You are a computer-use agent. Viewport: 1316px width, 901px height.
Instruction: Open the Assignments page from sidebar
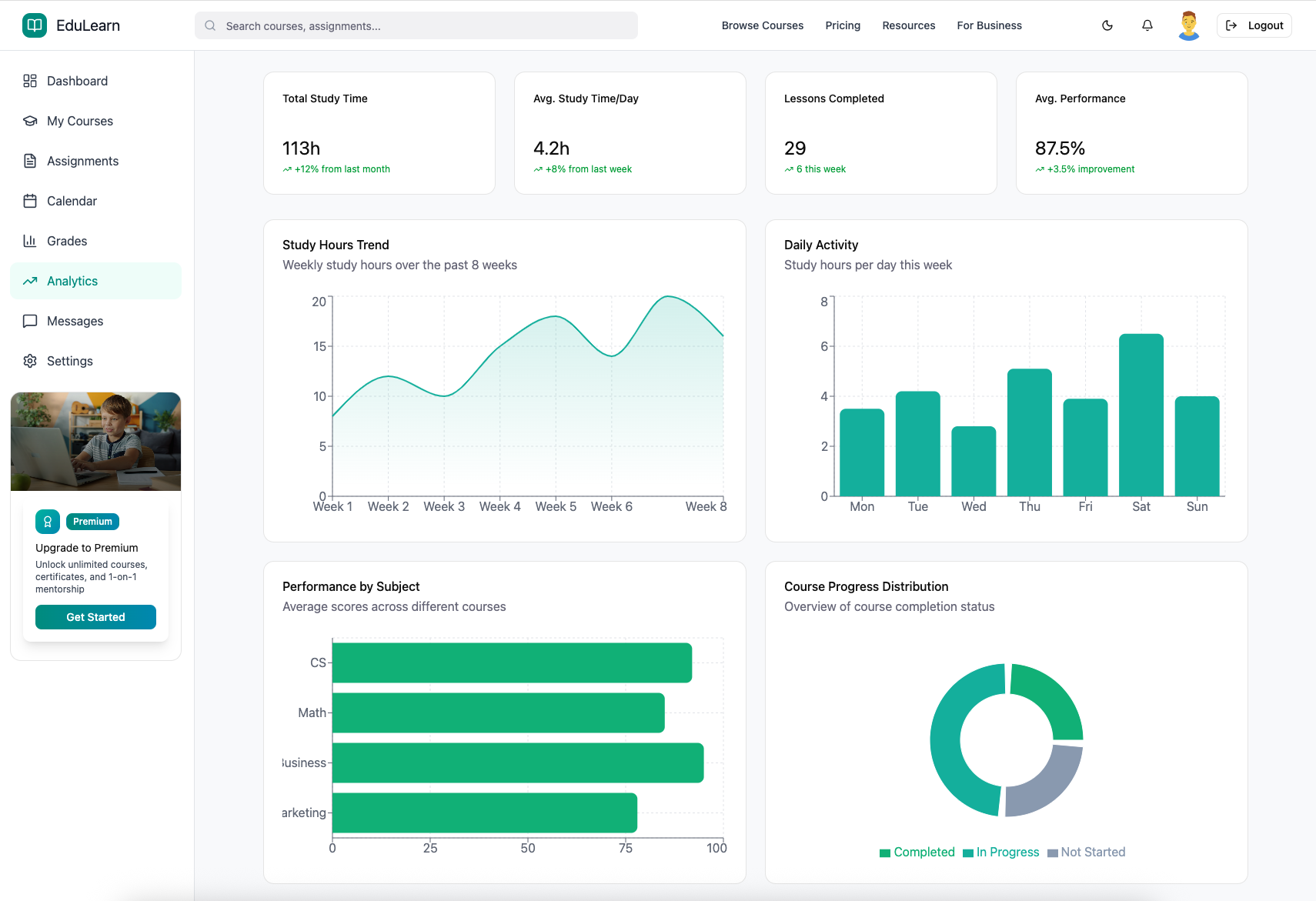[82, 161]
